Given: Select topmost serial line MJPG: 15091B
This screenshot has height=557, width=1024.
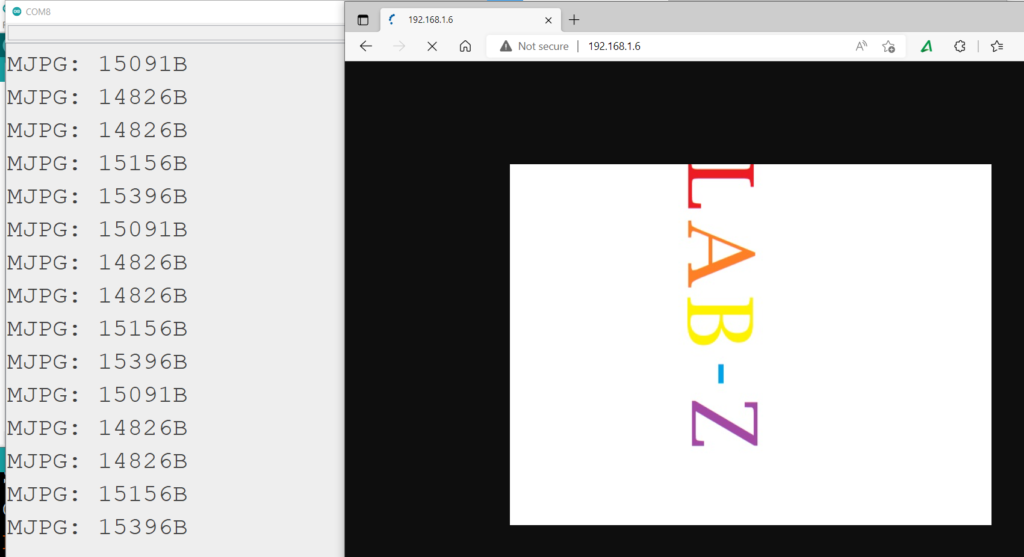Looking at the screenshot, I should pos(97,64).
